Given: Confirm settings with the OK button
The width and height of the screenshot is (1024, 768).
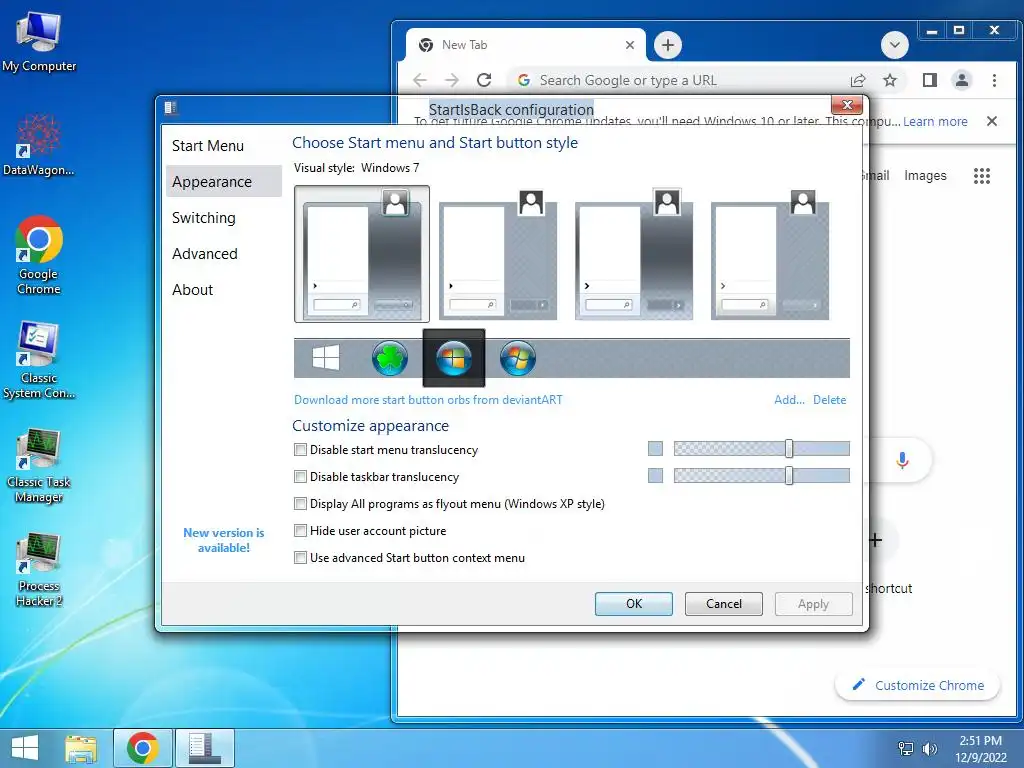Looking at the screenshot, I should point(633,604).
